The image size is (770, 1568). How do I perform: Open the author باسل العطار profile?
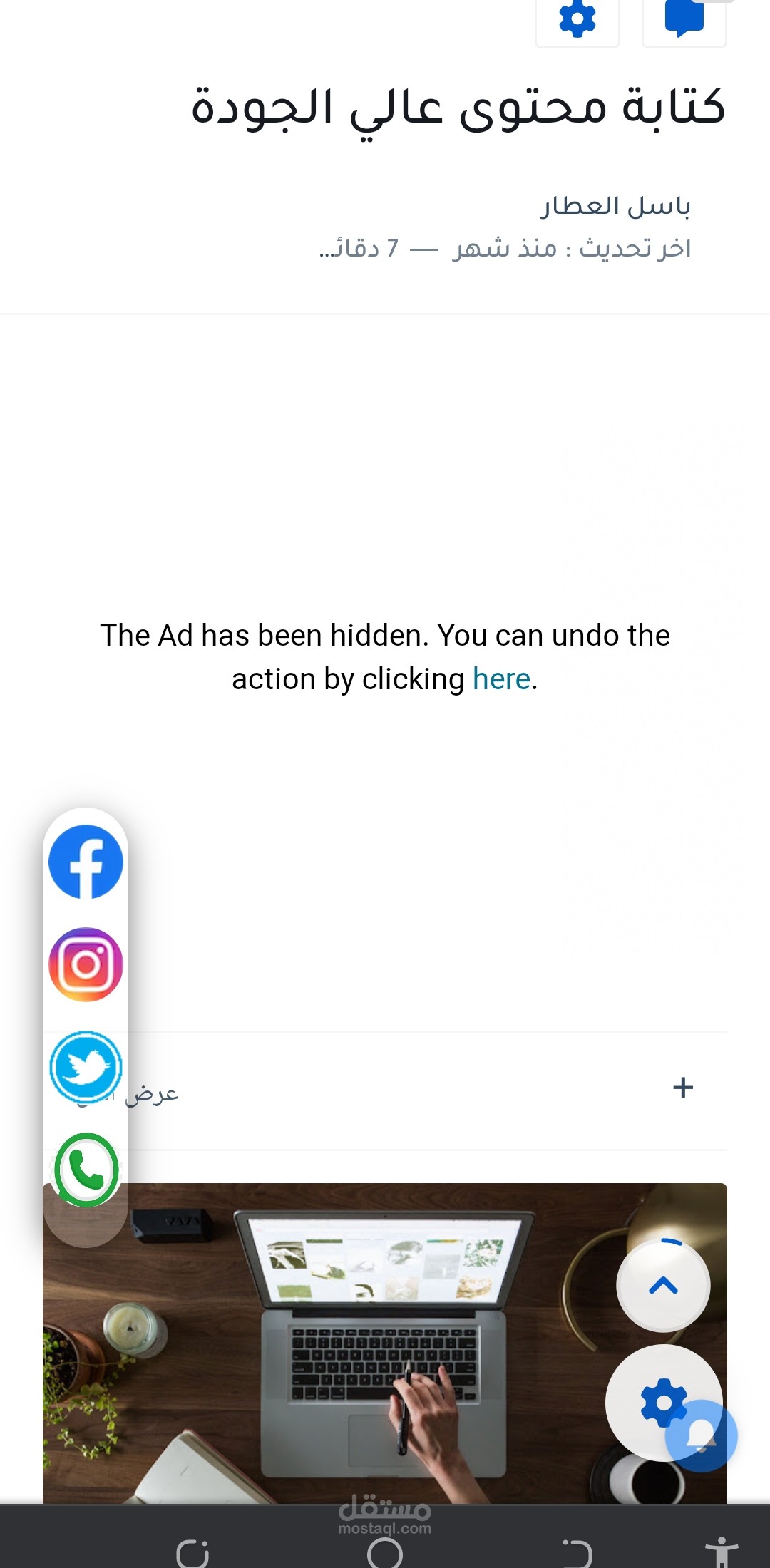(x=615, y=206)
